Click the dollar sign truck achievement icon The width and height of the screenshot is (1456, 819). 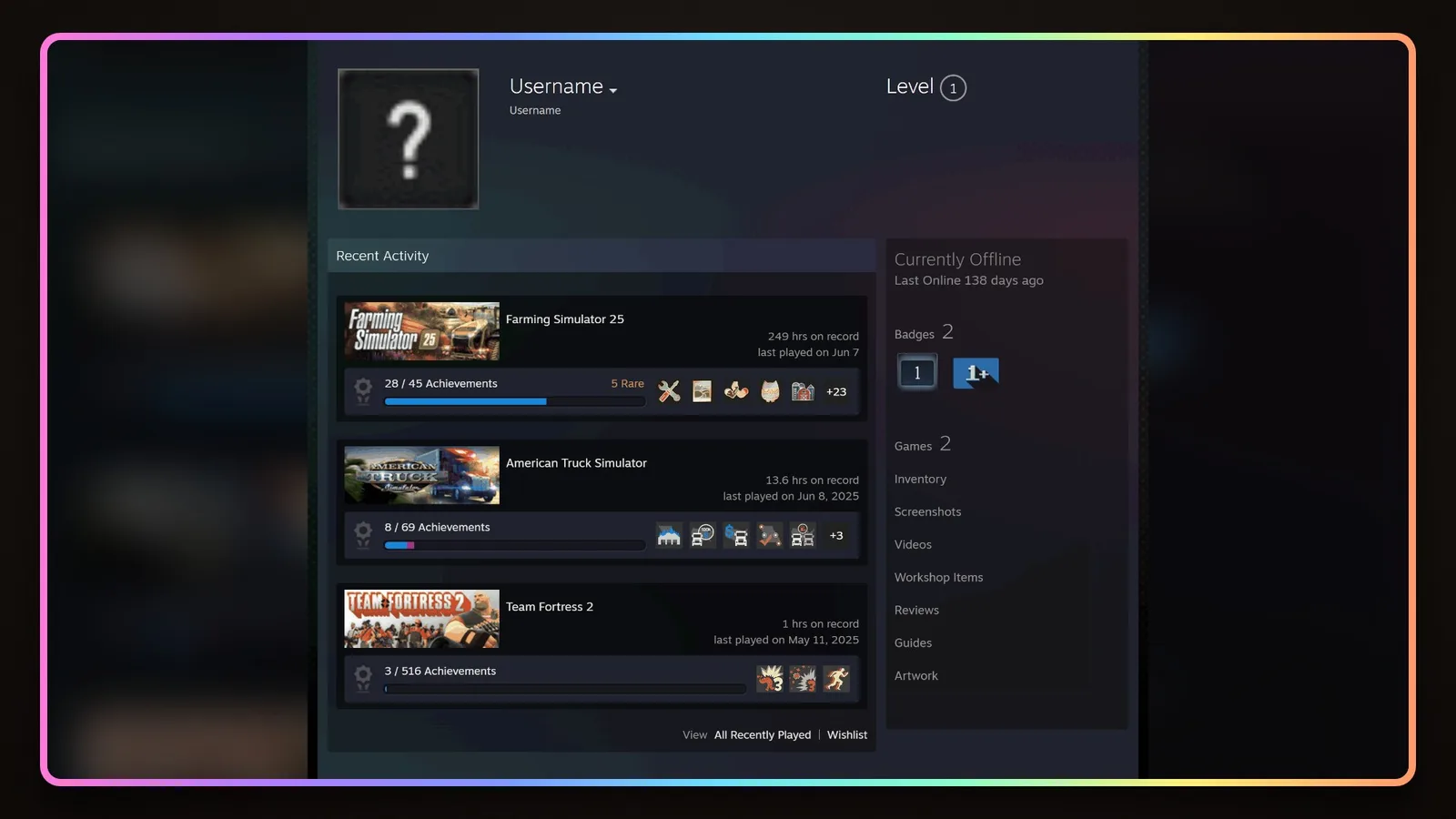click(x=736, y=536)
